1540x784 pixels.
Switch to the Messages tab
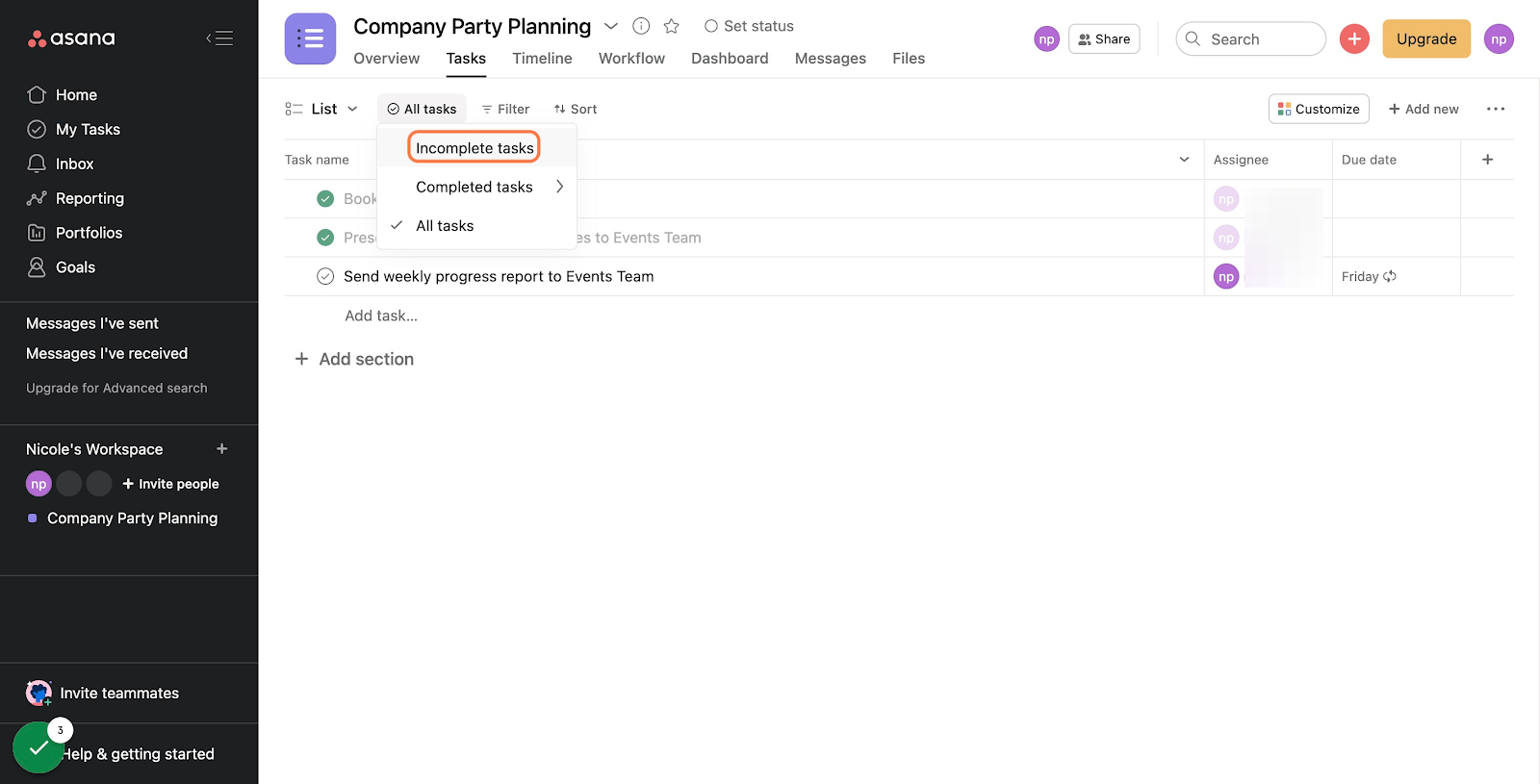click(x=831, y=58)
